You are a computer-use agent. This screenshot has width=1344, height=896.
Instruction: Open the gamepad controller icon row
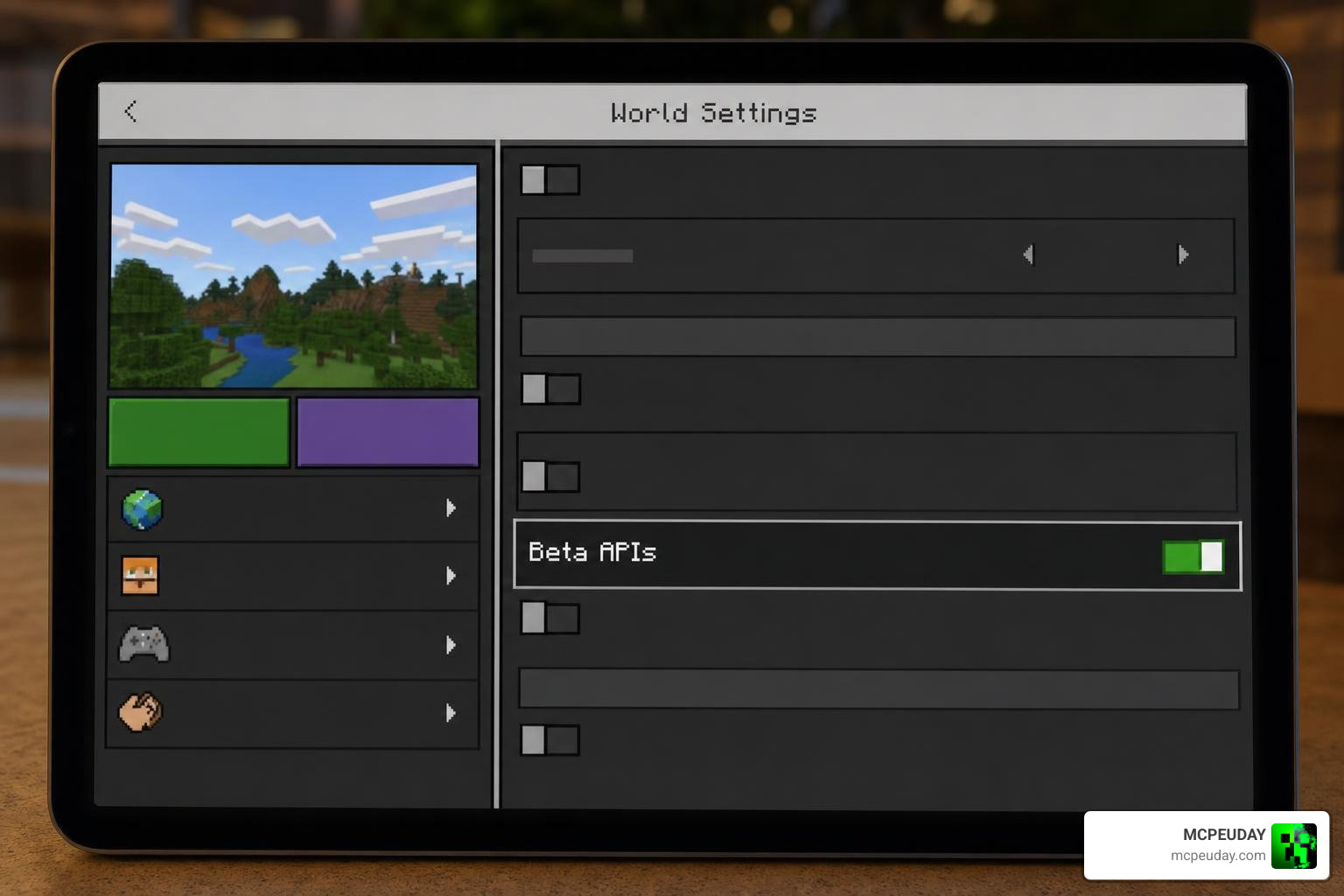pyautogui.click(x=293, y=645)
